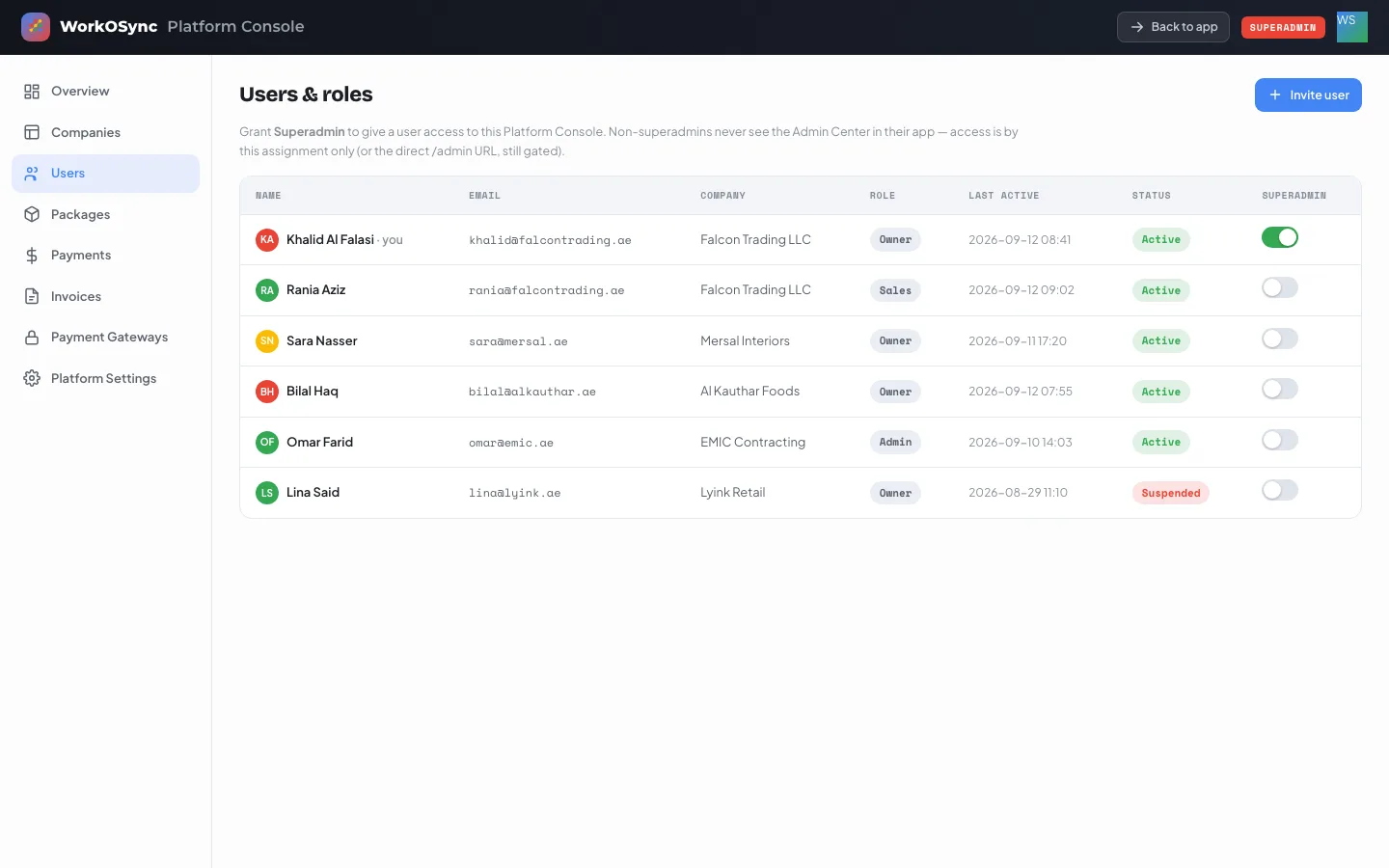Click the Back to app button
Screen dimensions: 1389x868
point(1173,27)
